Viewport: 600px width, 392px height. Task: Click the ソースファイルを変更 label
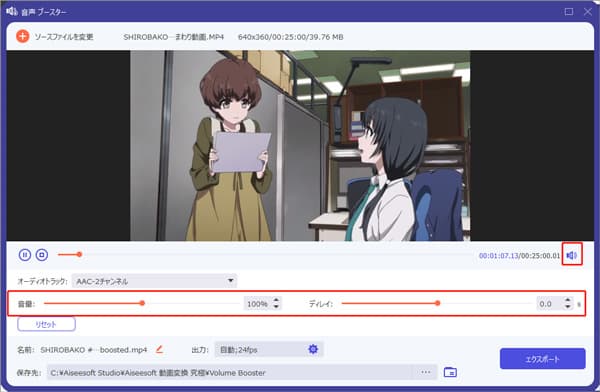64,37
